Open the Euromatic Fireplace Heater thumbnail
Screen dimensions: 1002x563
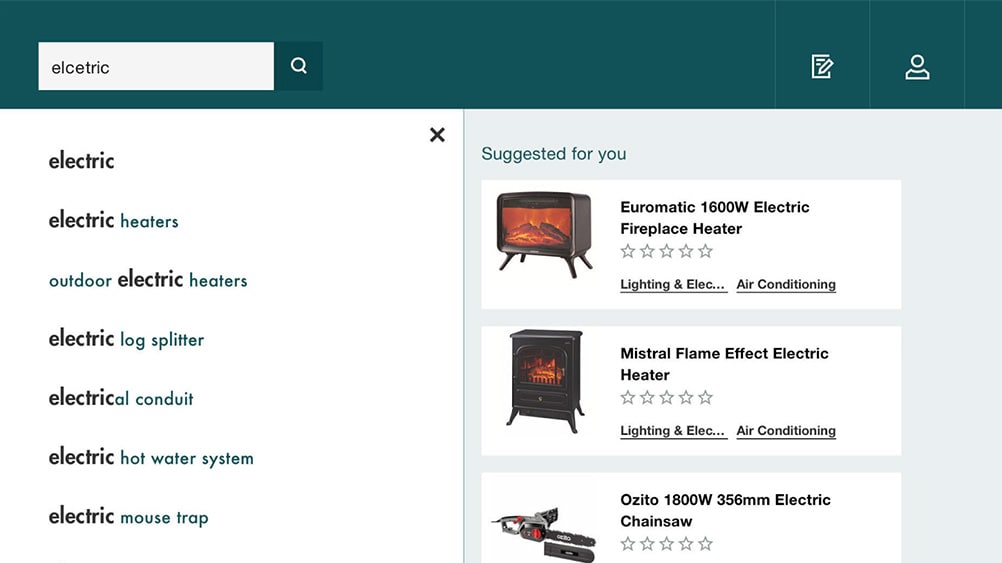point(545,236)
